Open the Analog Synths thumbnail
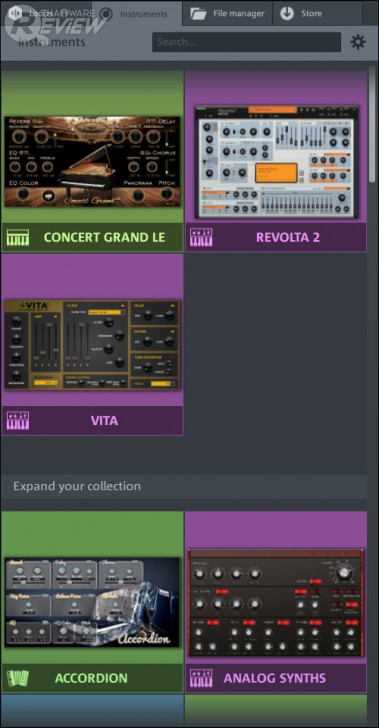 276,602
